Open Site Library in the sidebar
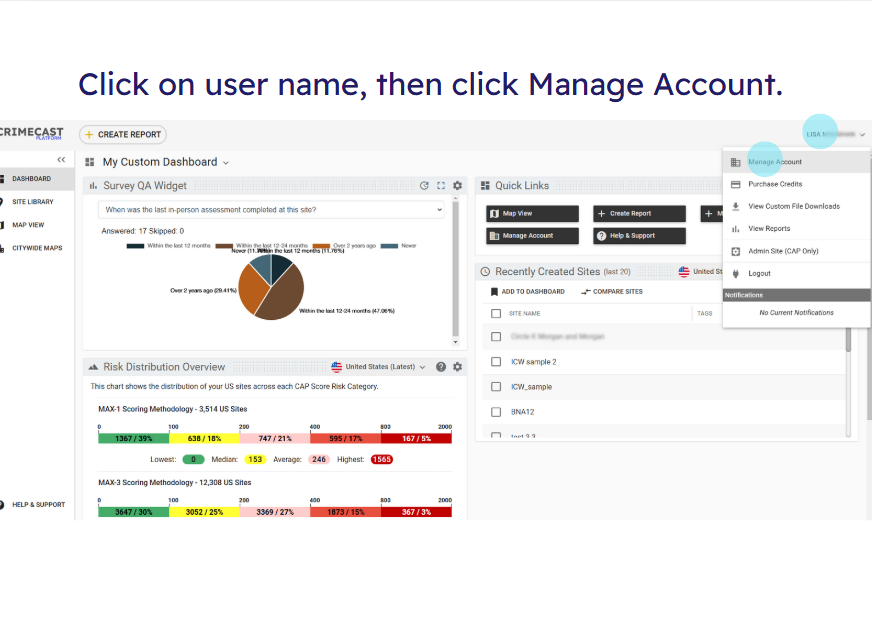Viewport: 872px width, 622px height. click(x=33, y=202)
